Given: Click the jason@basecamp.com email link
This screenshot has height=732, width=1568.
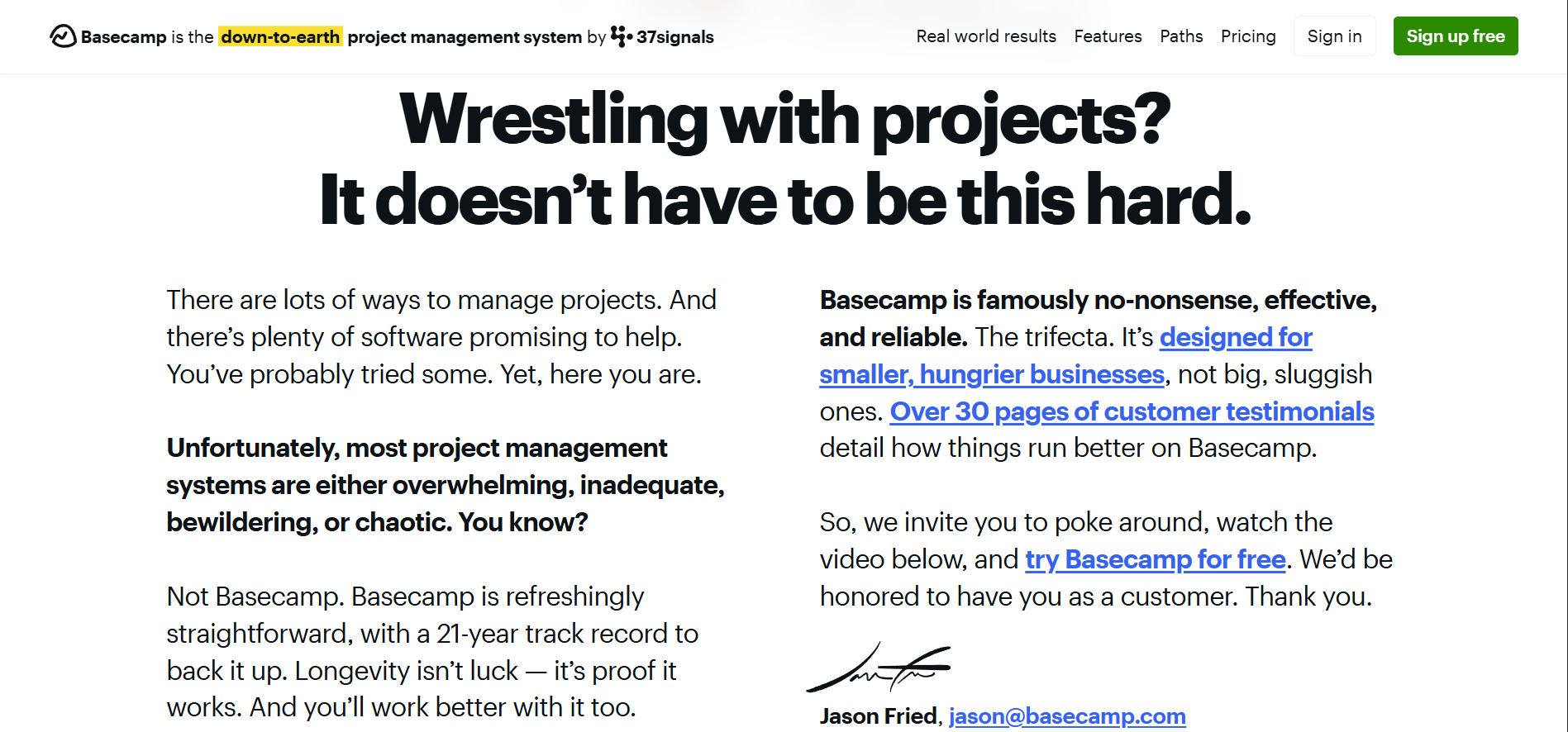Looking at the screenshot, I should (1067, 715).
